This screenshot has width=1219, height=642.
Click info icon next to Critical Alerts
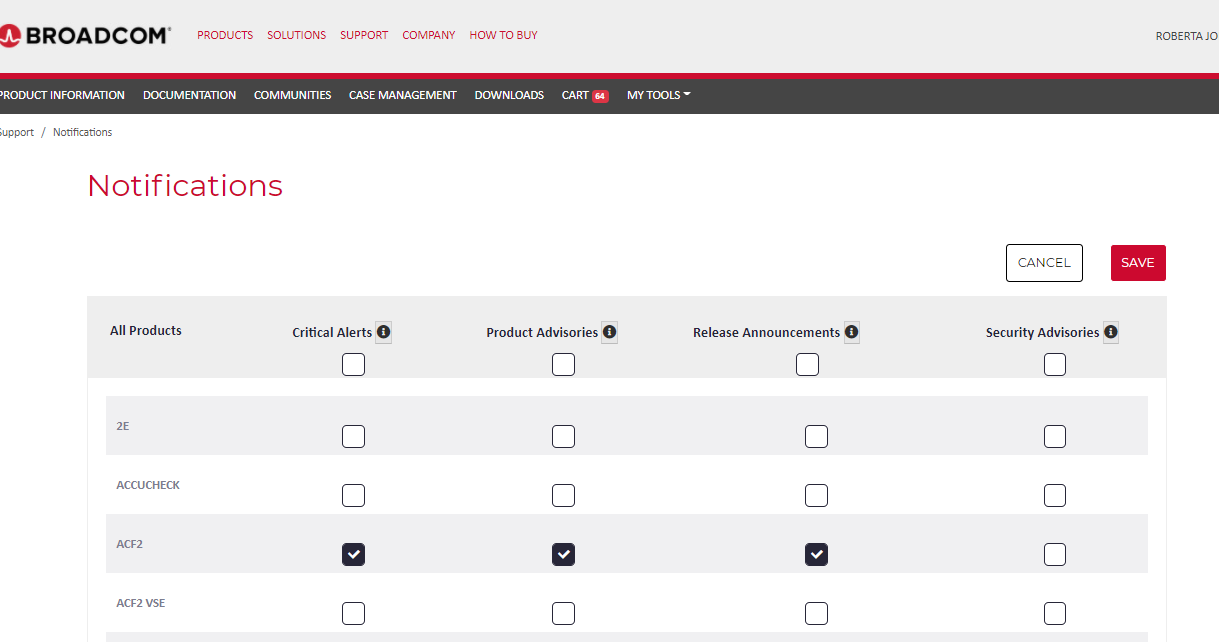click(384, 332)
